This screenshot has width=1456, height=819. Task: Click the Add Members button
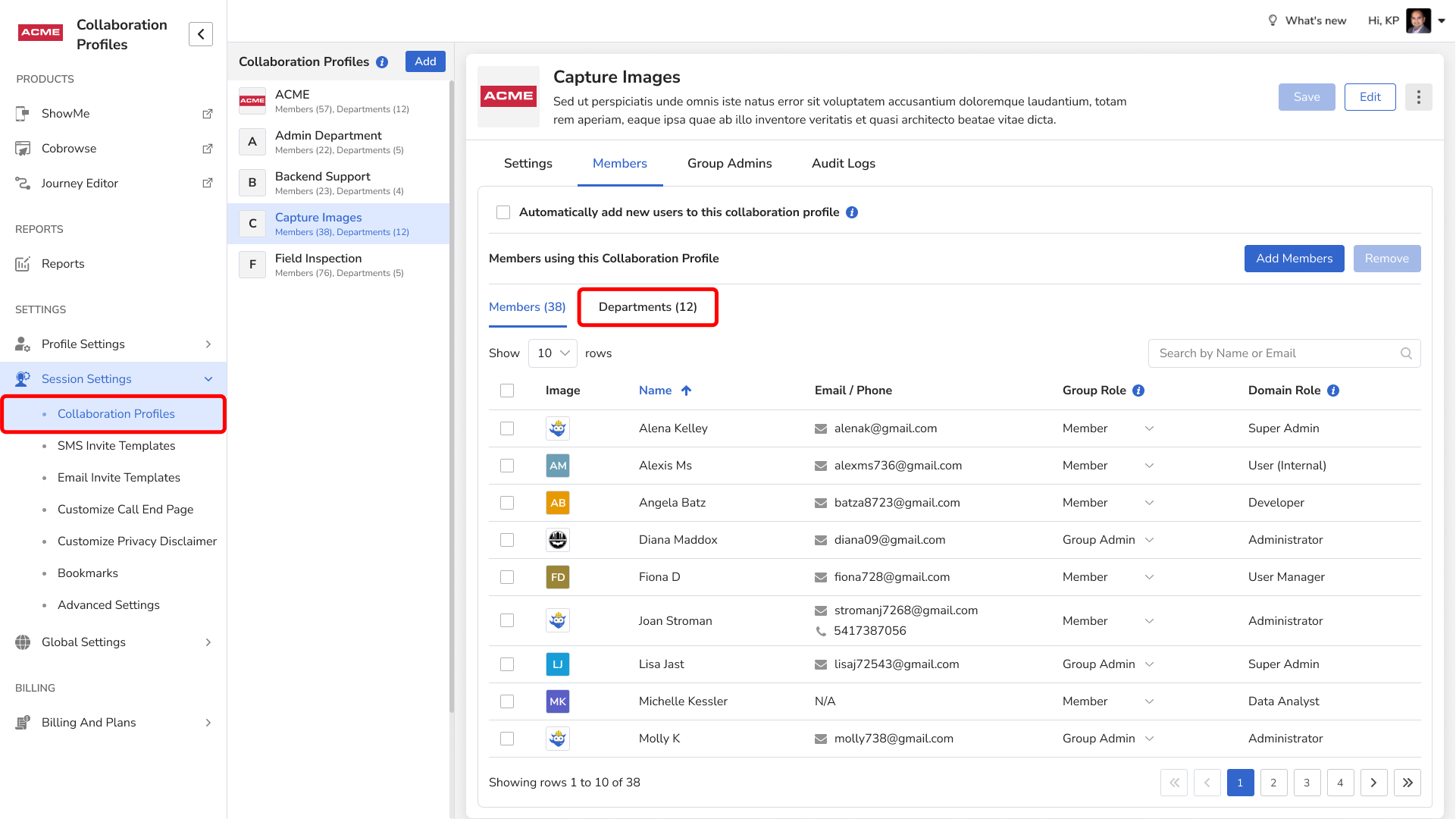click(x=1294, y=259)
